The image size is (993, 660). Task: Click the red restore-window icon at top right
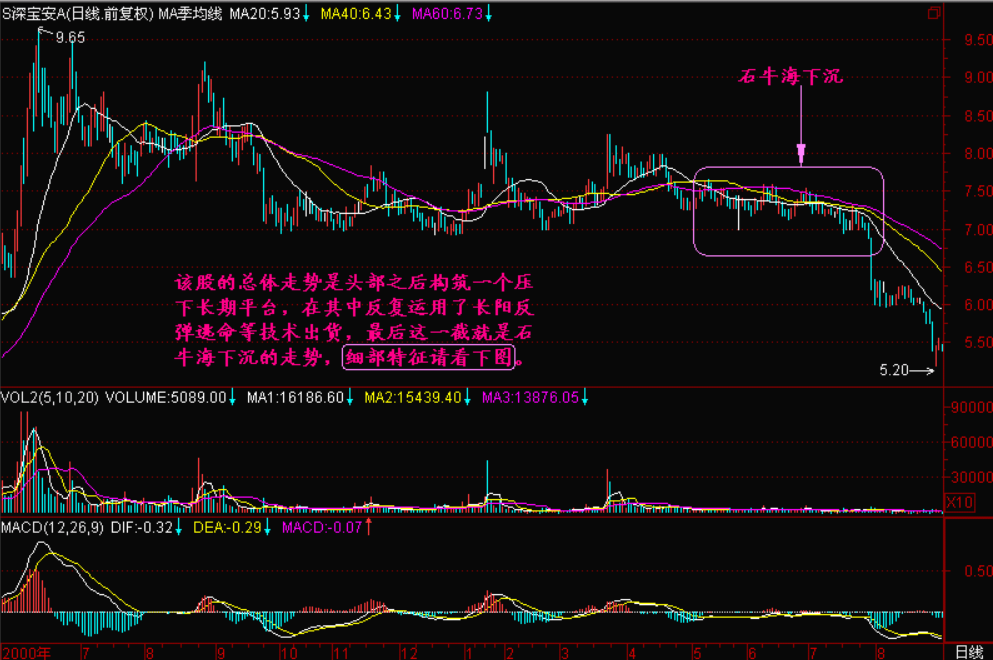click(x=934, y=13)
